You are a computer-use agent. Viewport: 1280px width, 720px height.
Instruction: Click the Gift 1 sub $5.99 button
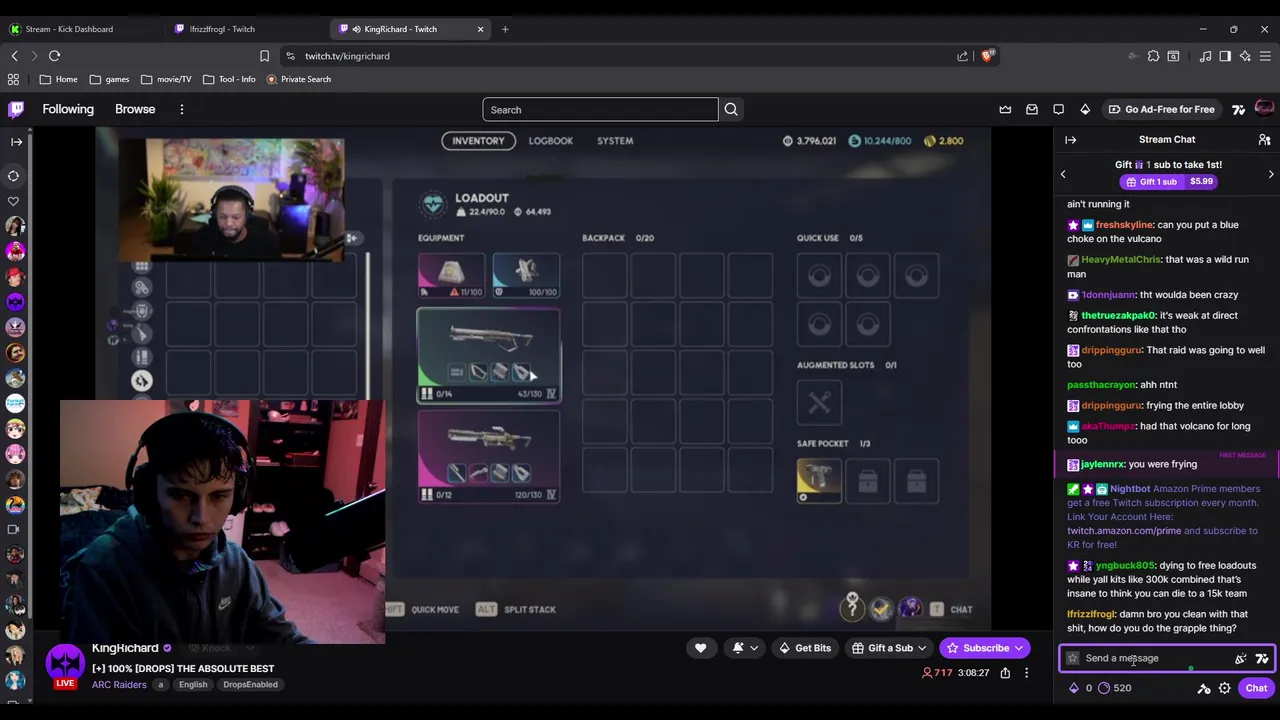click(x=1167, y=182)
